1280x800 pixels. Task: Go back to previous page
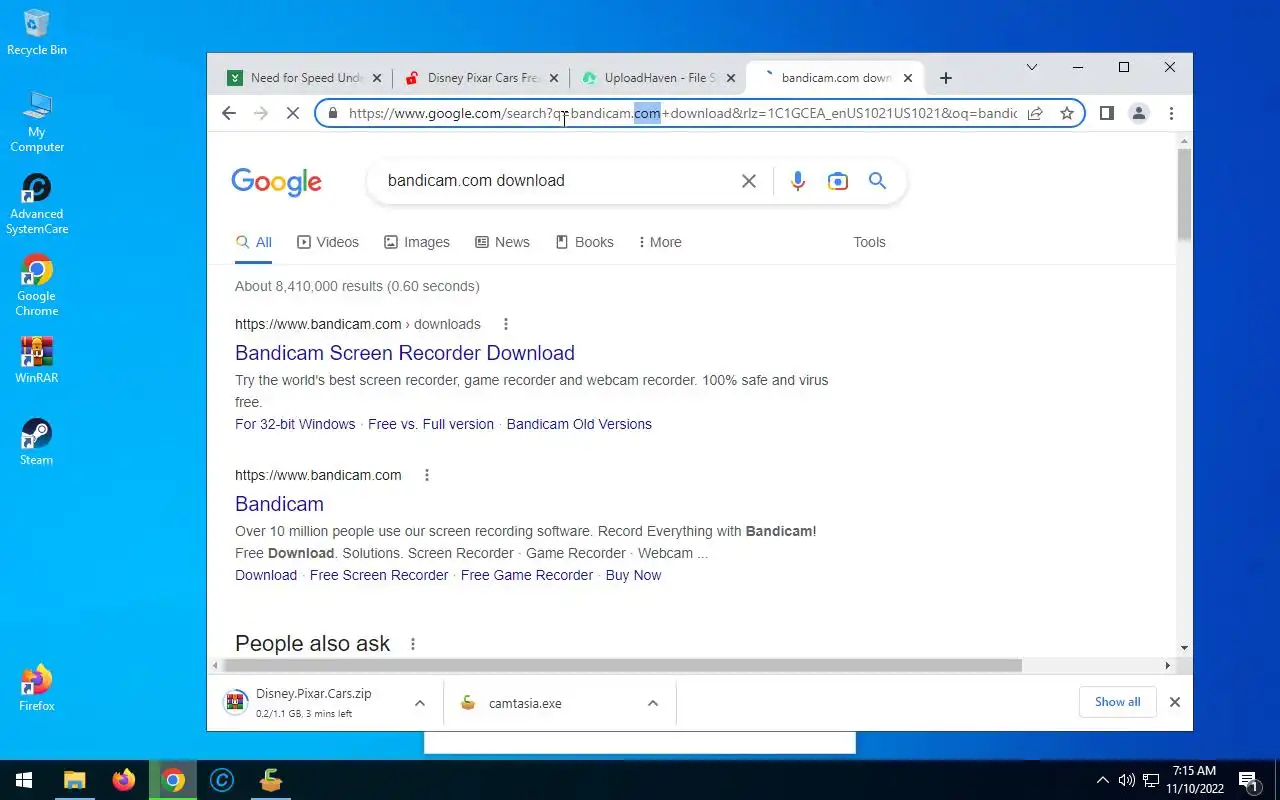[x=229, y=113]
